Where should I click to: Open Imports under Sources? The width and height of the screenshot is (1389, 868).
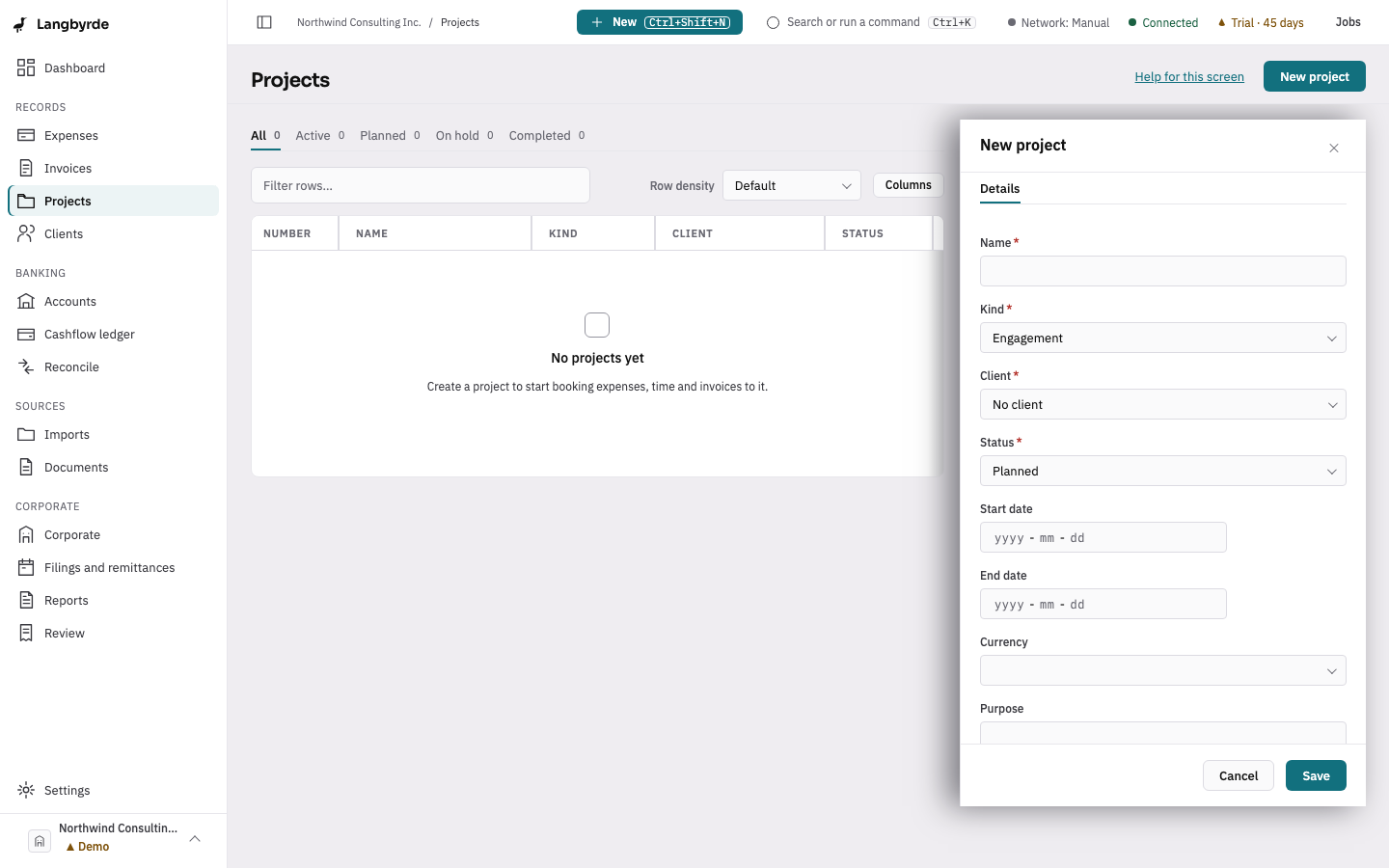click(113, 434)
